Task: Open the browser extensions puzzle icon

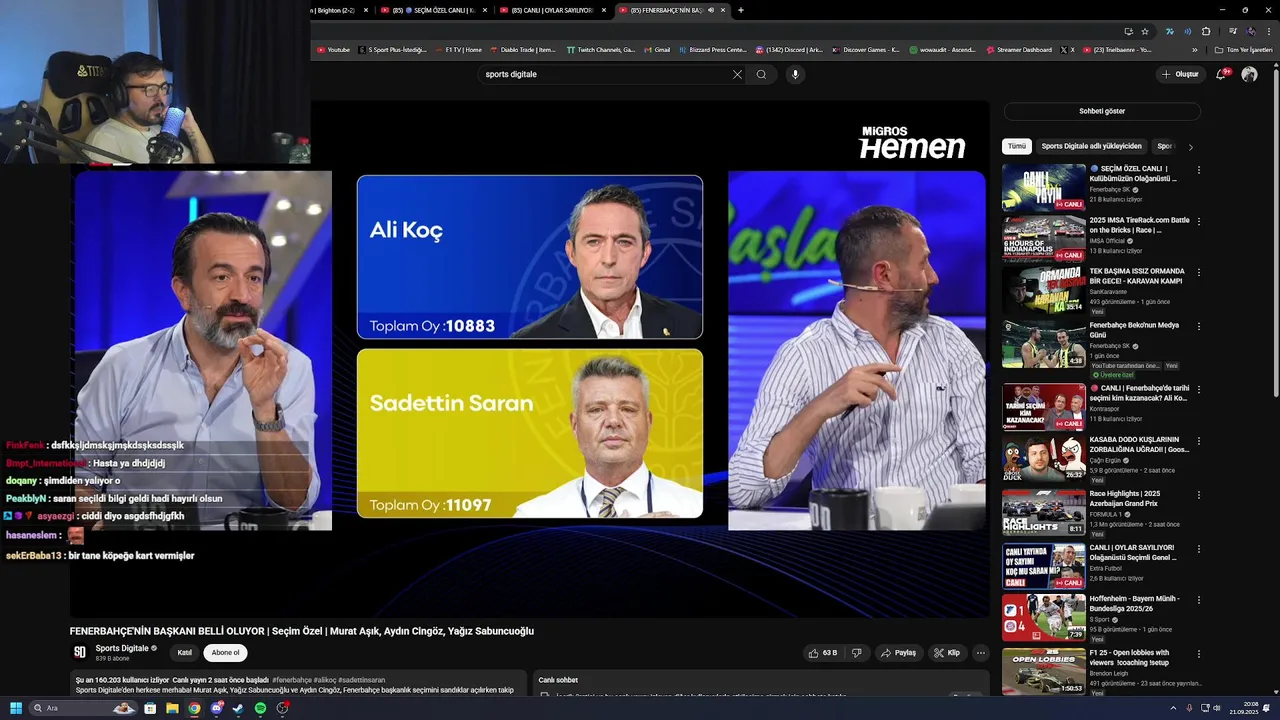Action: coord(1206,31)
